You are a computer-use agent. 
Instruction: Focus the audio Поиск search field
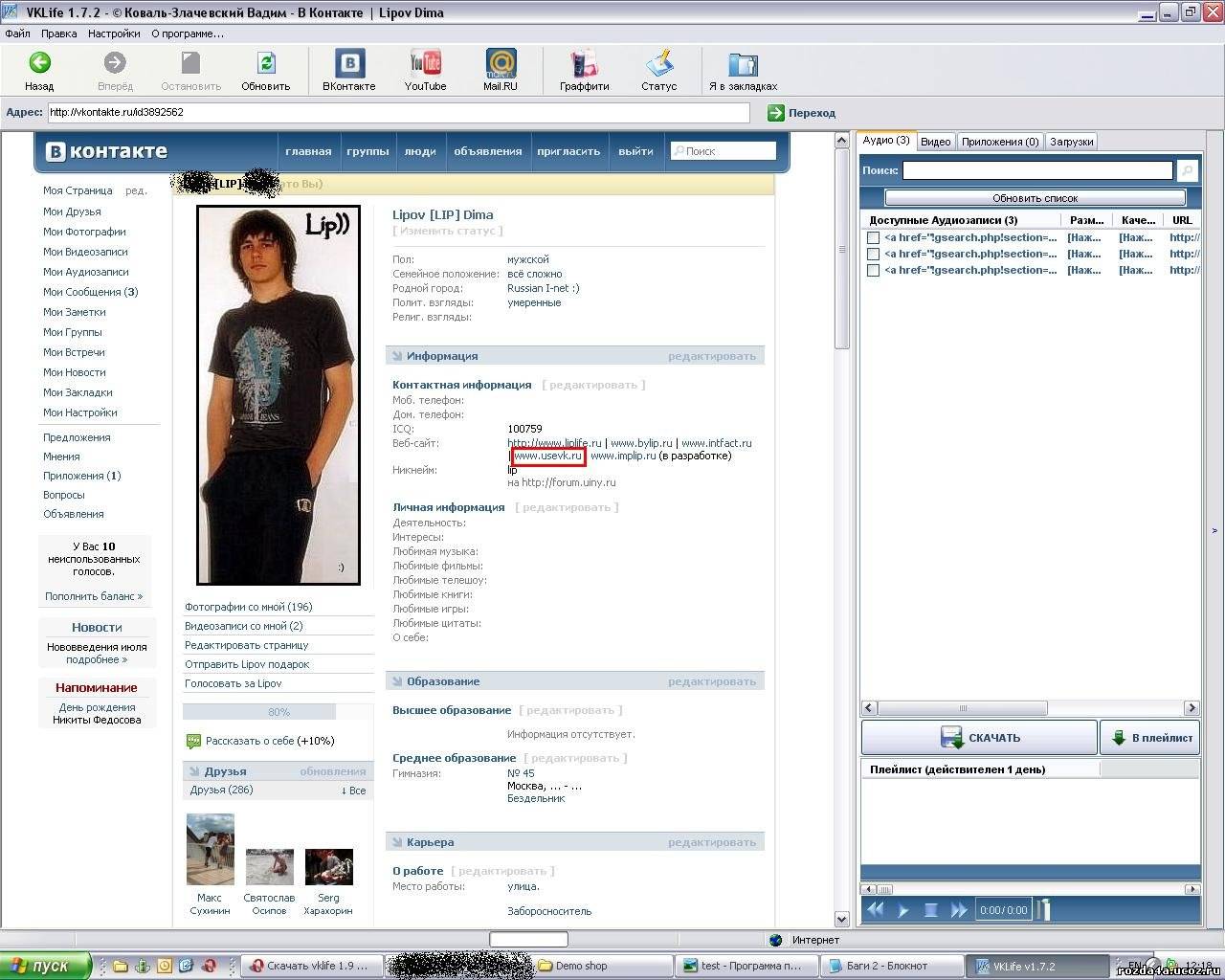click(1037, 170)
